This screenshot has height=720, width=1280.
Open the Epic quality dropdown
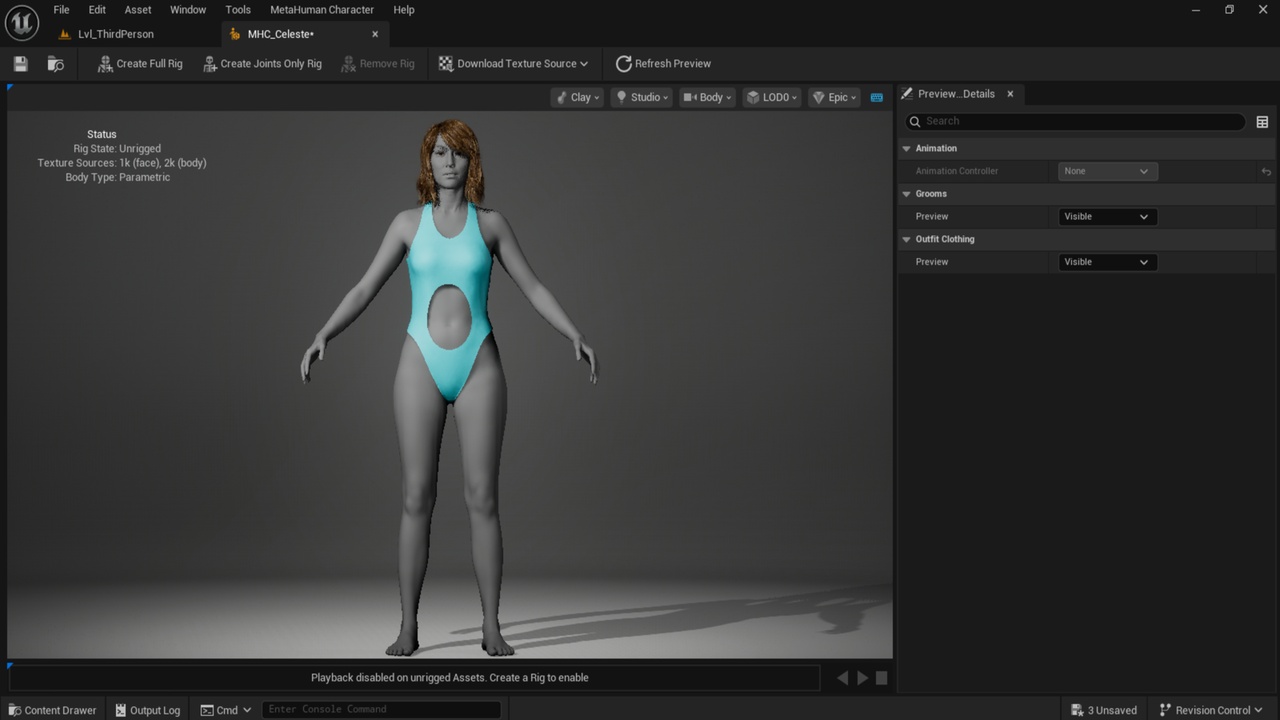click(x=834, y=97)
